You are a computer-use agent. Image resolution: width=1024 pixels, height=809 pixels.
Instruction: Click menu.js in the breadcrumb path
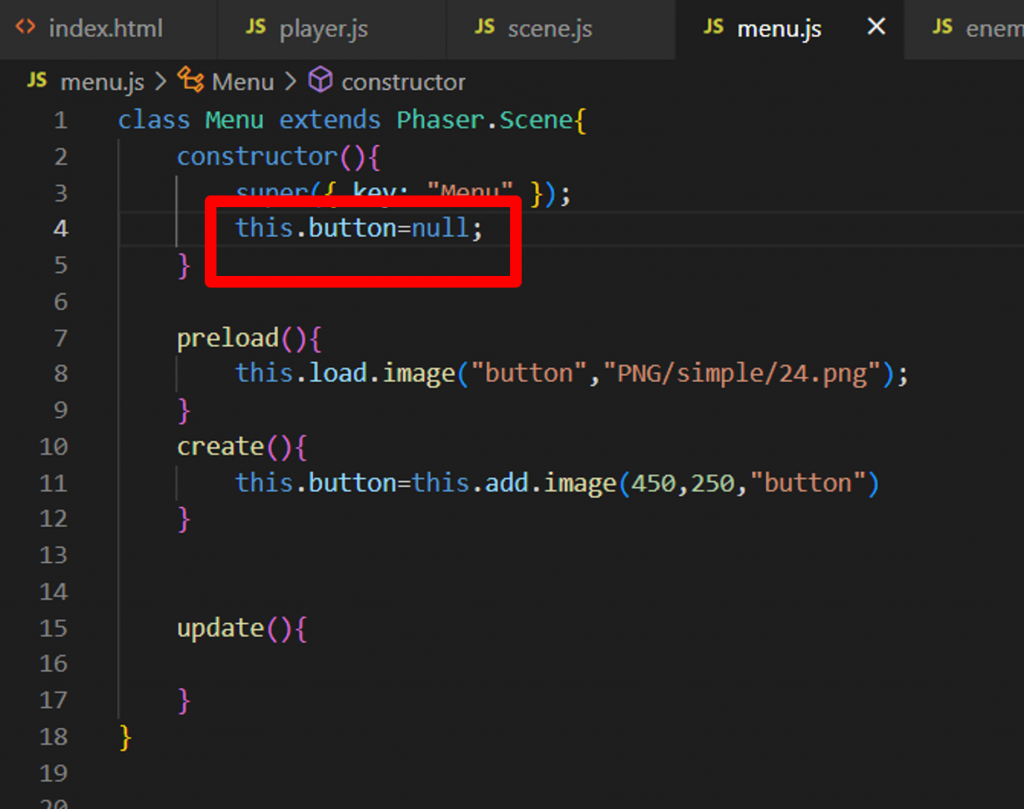click(102, 82)
